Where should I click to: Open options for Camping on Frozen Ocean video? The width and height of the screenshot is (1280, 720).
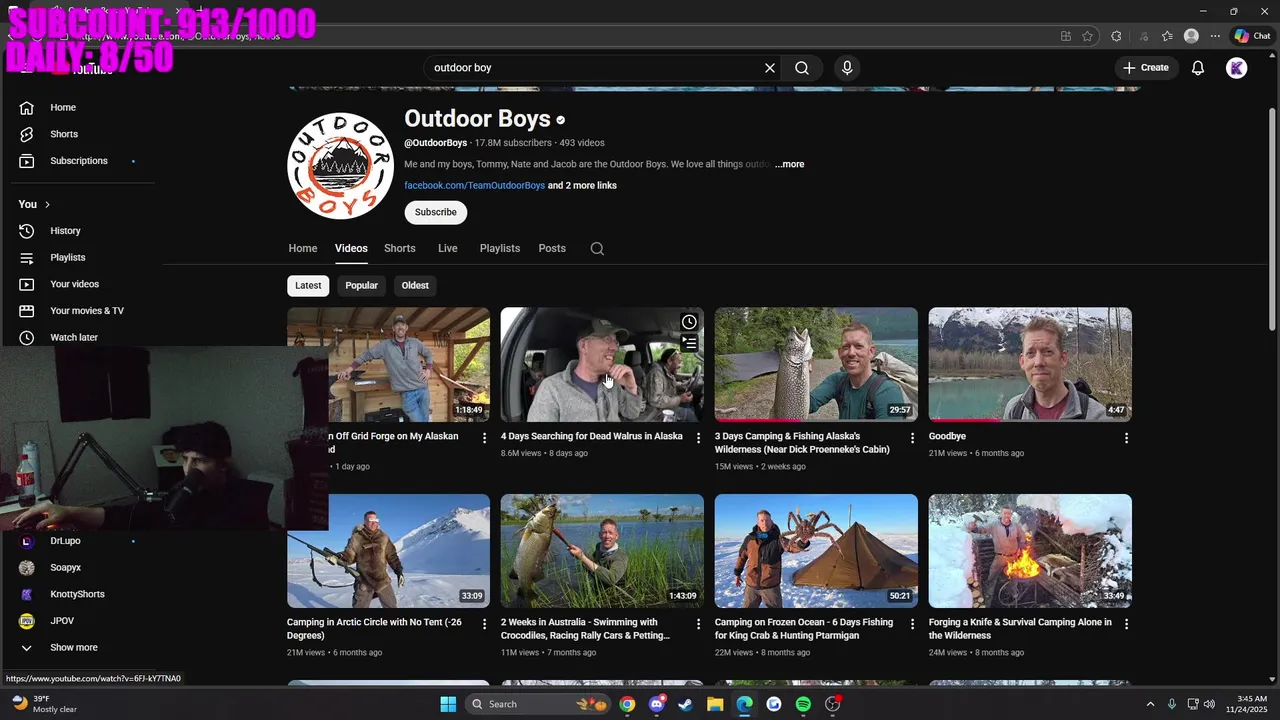point(912,624)
